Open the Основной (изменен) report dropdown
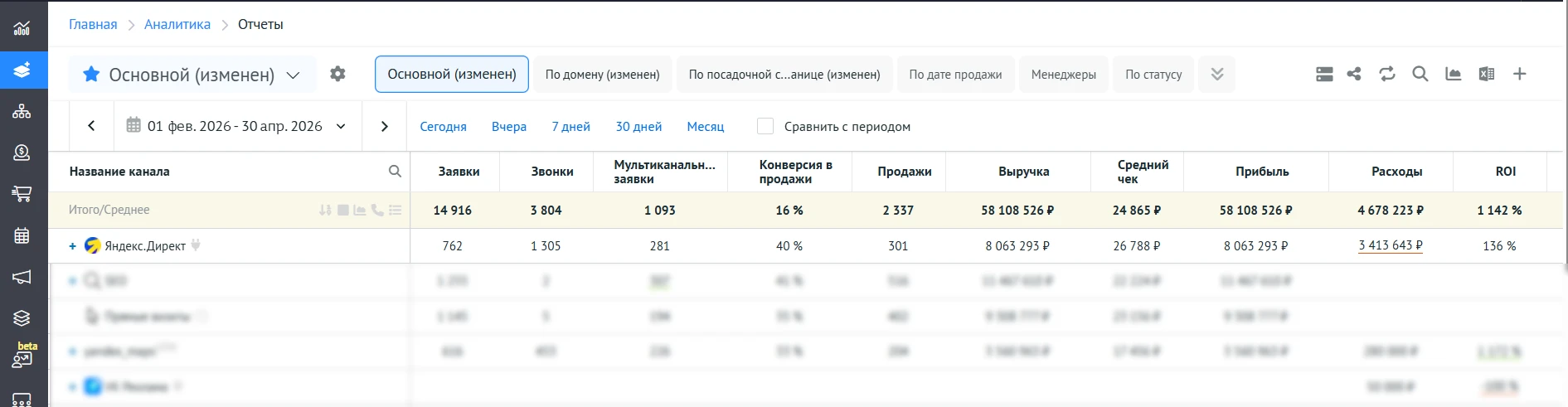Viewport: 1568px width, 407px height. pyautogui.click(x=192, y=75)
